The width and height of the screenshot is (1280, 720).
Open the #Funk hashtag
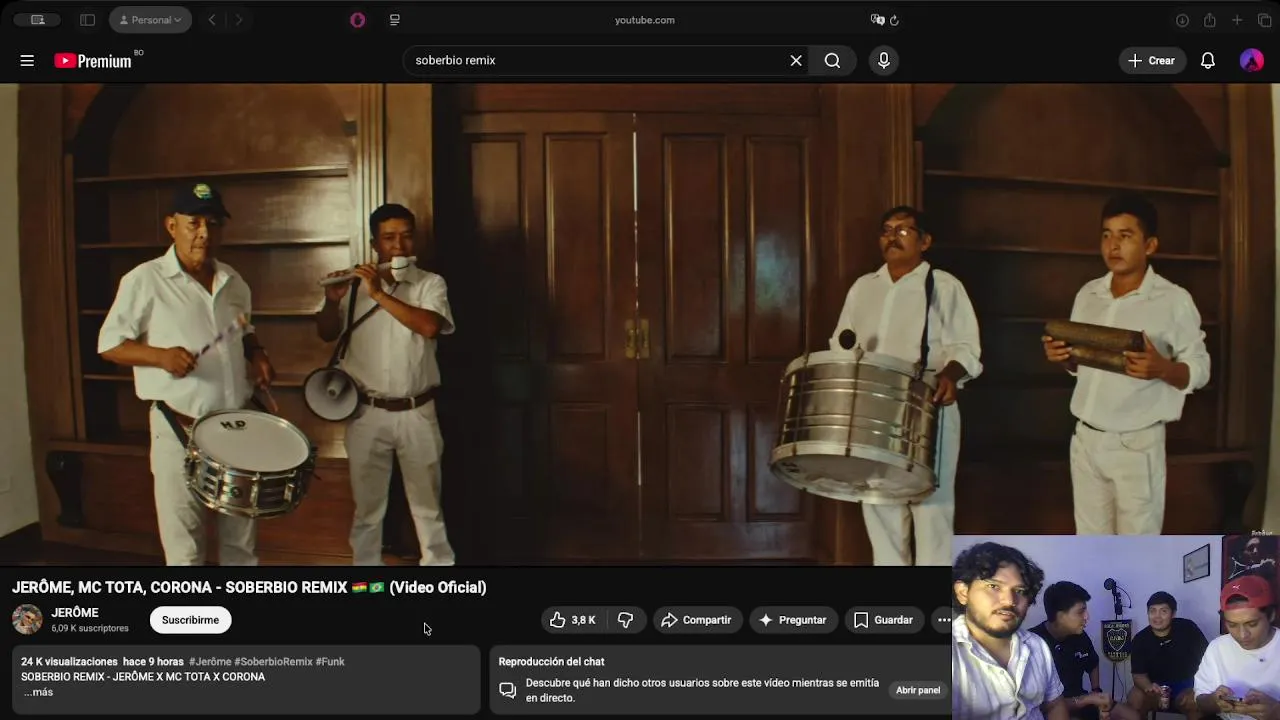330,662
